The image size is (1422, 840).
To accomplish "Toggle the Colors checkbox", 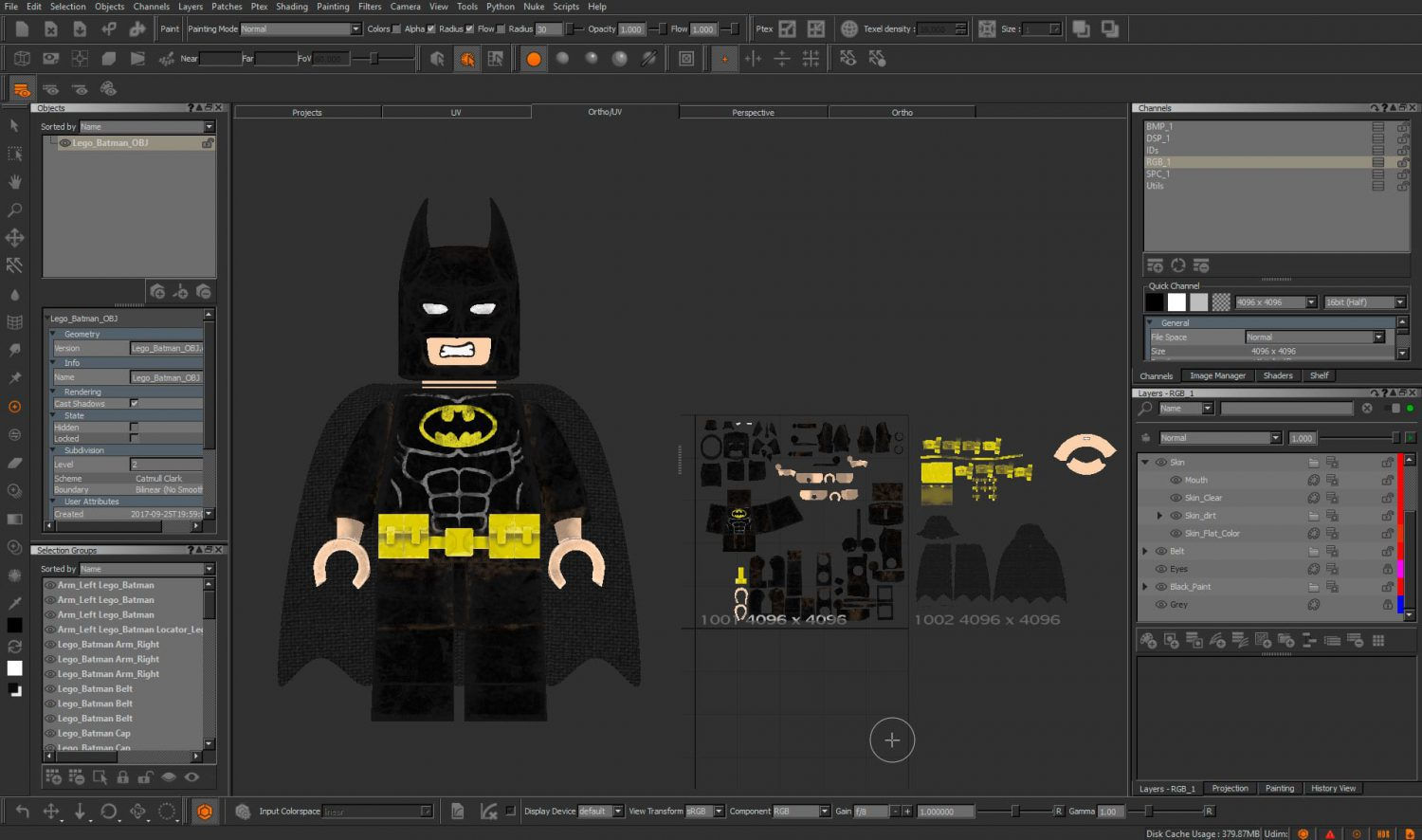I will 396,29.
